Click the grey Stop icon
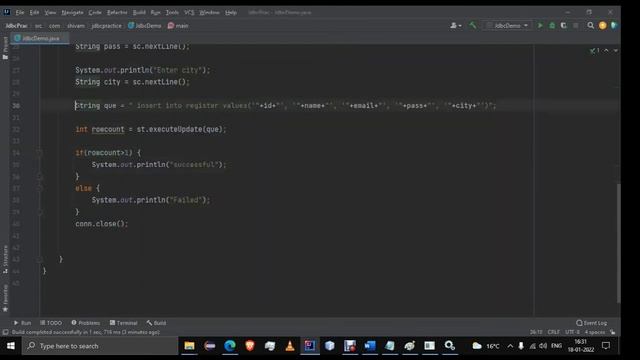 click(576, 25)
